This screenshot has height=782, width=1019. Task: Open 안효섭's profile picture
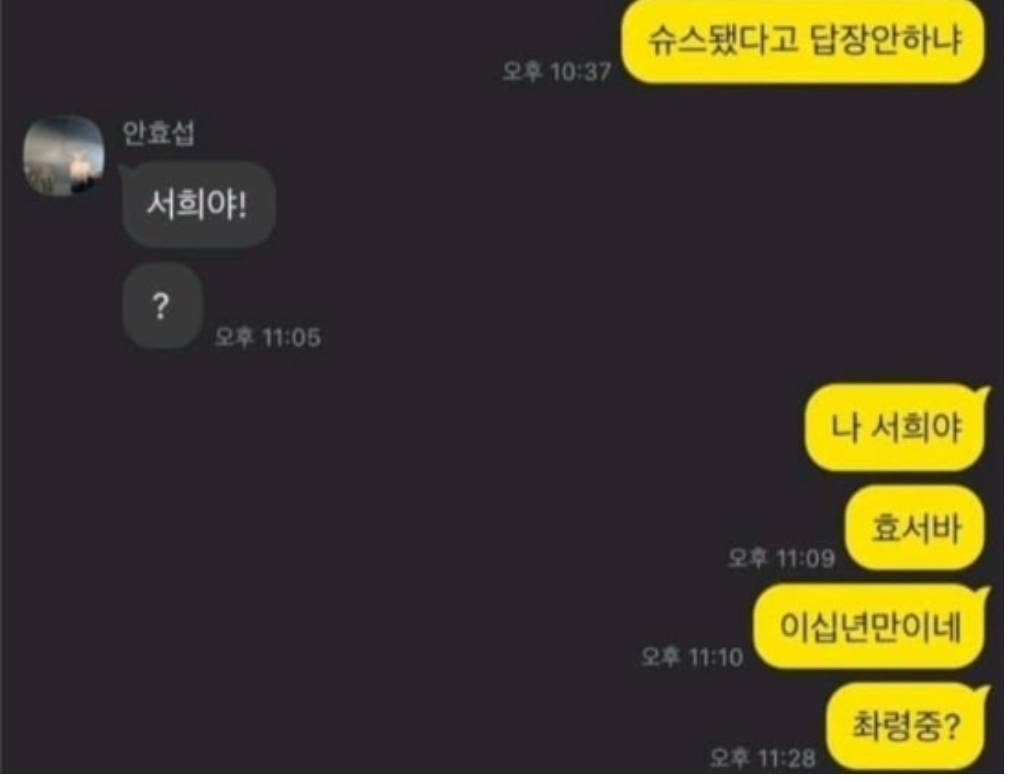point(64,157)
